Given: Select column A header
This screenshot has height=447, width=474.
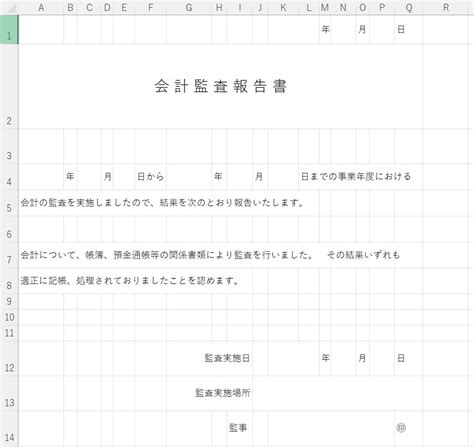Looking at the screenshot, I should [x=41, y=7].
